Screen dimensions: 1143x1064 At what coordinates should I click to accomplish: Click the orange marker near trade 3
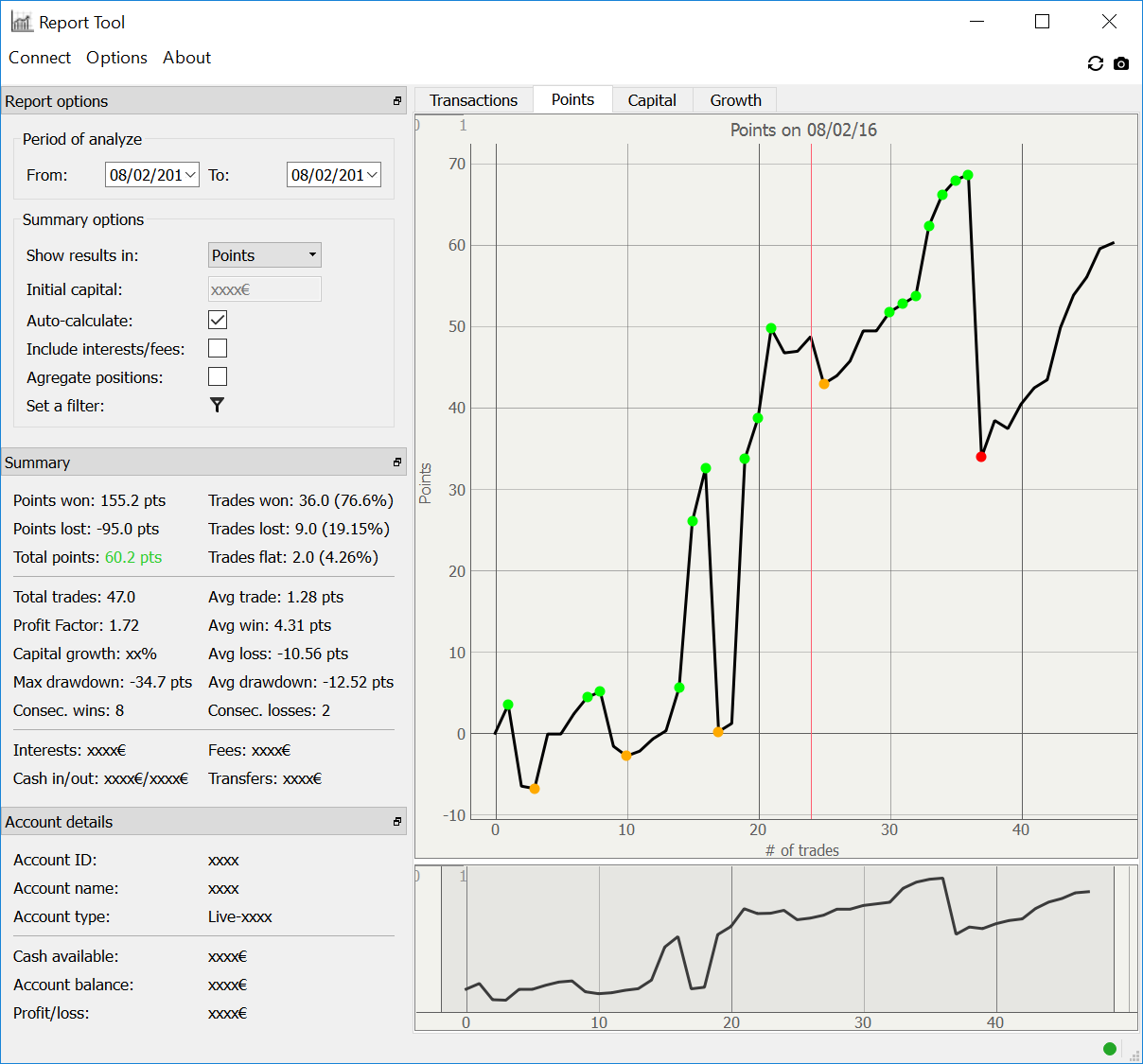pos(535,789)
